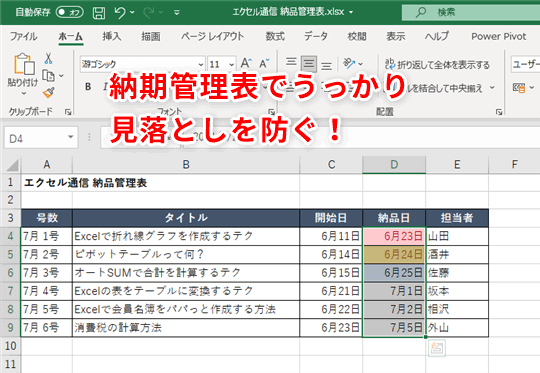Image resolution: width=540 pixels, height=373 pixels.
Task: Click the red 6月23日 delivery date cell
Action: pos(394,236)
